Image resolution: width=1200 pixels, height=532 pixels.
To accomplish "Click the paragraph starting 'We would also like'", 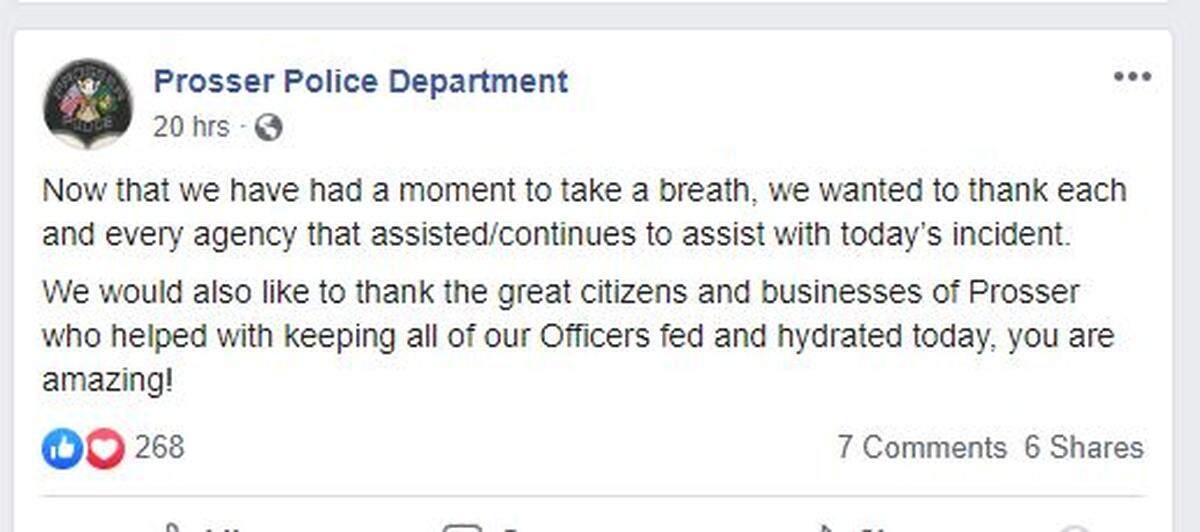I will point(578,336).
